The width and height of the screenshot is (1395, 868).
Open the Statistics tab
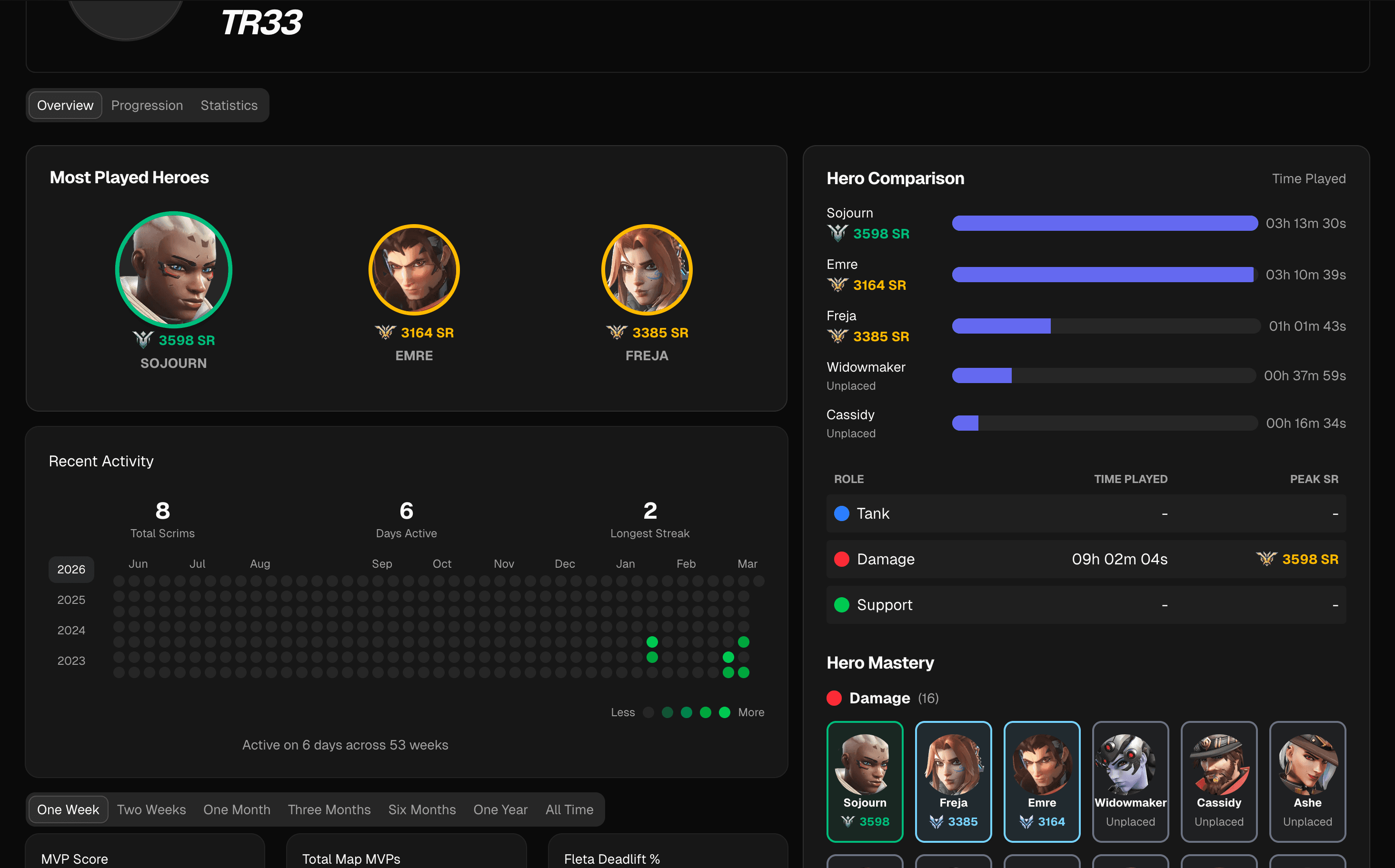point(229,105)
